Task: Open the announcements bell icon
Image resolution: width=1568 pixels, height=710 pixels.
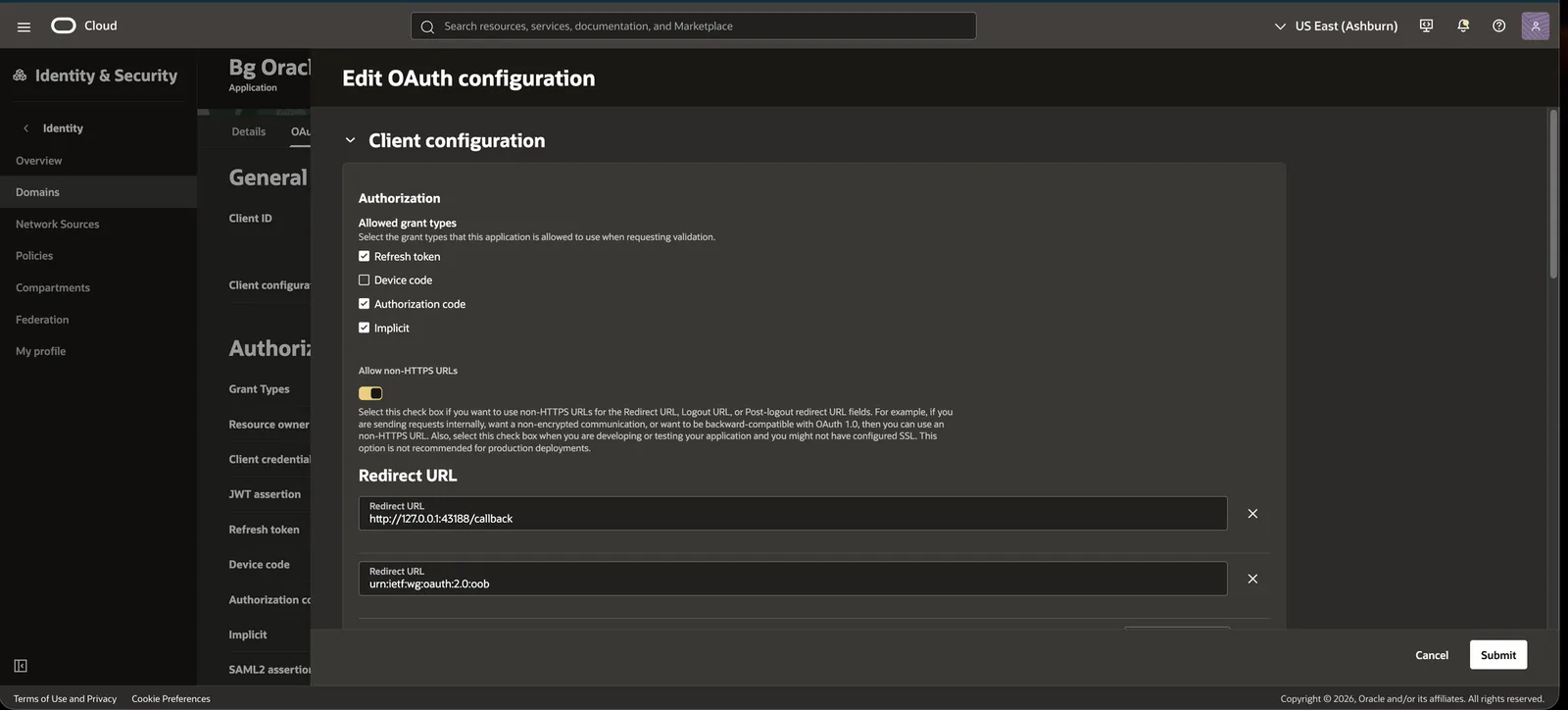Action: [1463, 25]
